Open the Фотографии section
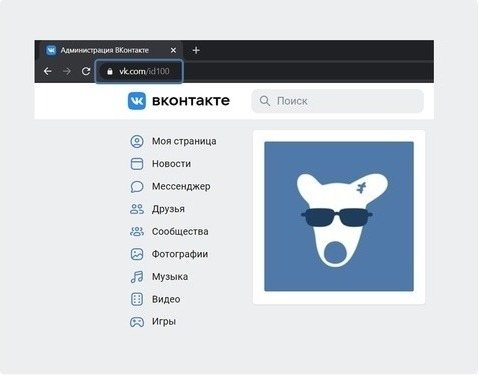Image resolution: width=479 pixels, height=375 pixels. [x=180, y=254]
